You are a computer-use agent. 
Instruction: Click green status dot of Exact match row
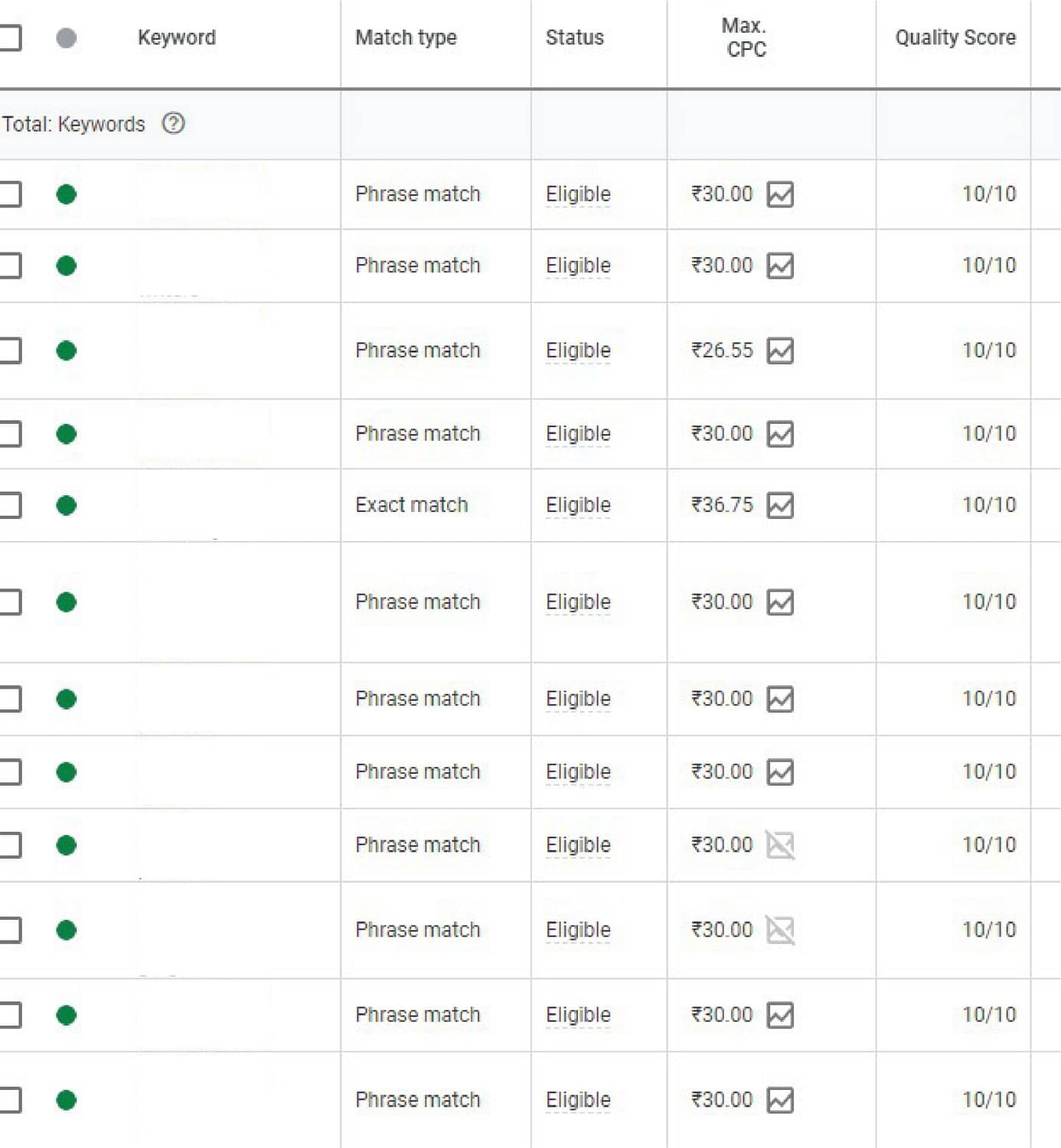[67, 505]
